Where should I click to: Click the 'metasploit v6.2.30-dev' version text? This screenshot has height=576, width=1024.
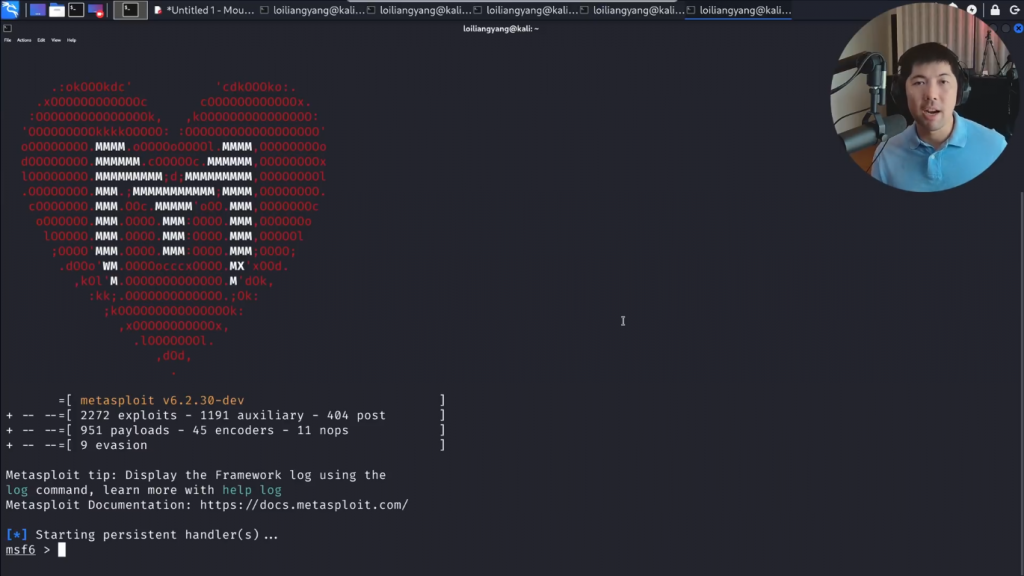162,400
